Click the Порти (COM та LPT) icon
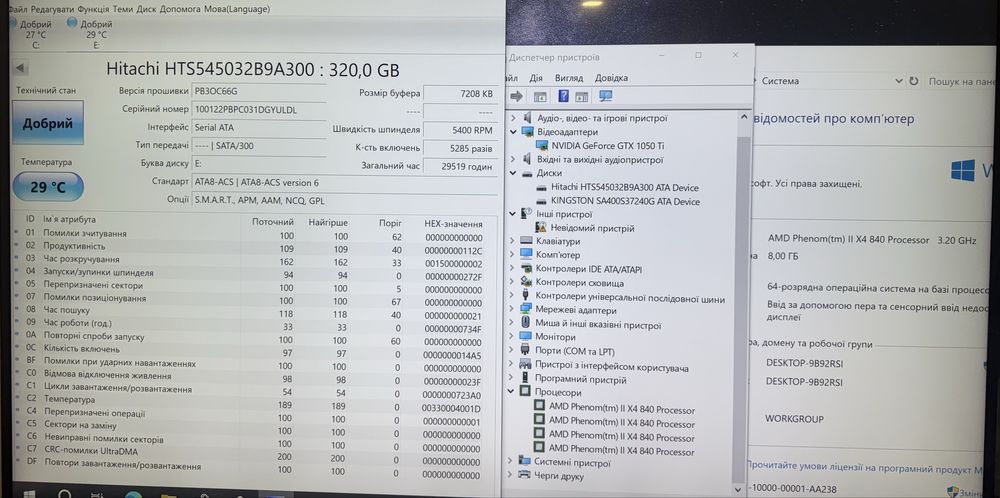This screenshot has width=1000, height=498. 526,349
